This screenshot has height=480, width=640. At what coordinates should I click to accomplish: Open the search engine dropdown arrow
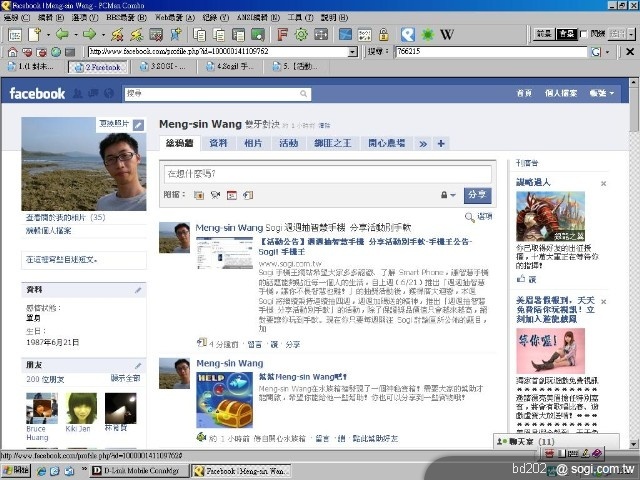[x=607, y=52]
